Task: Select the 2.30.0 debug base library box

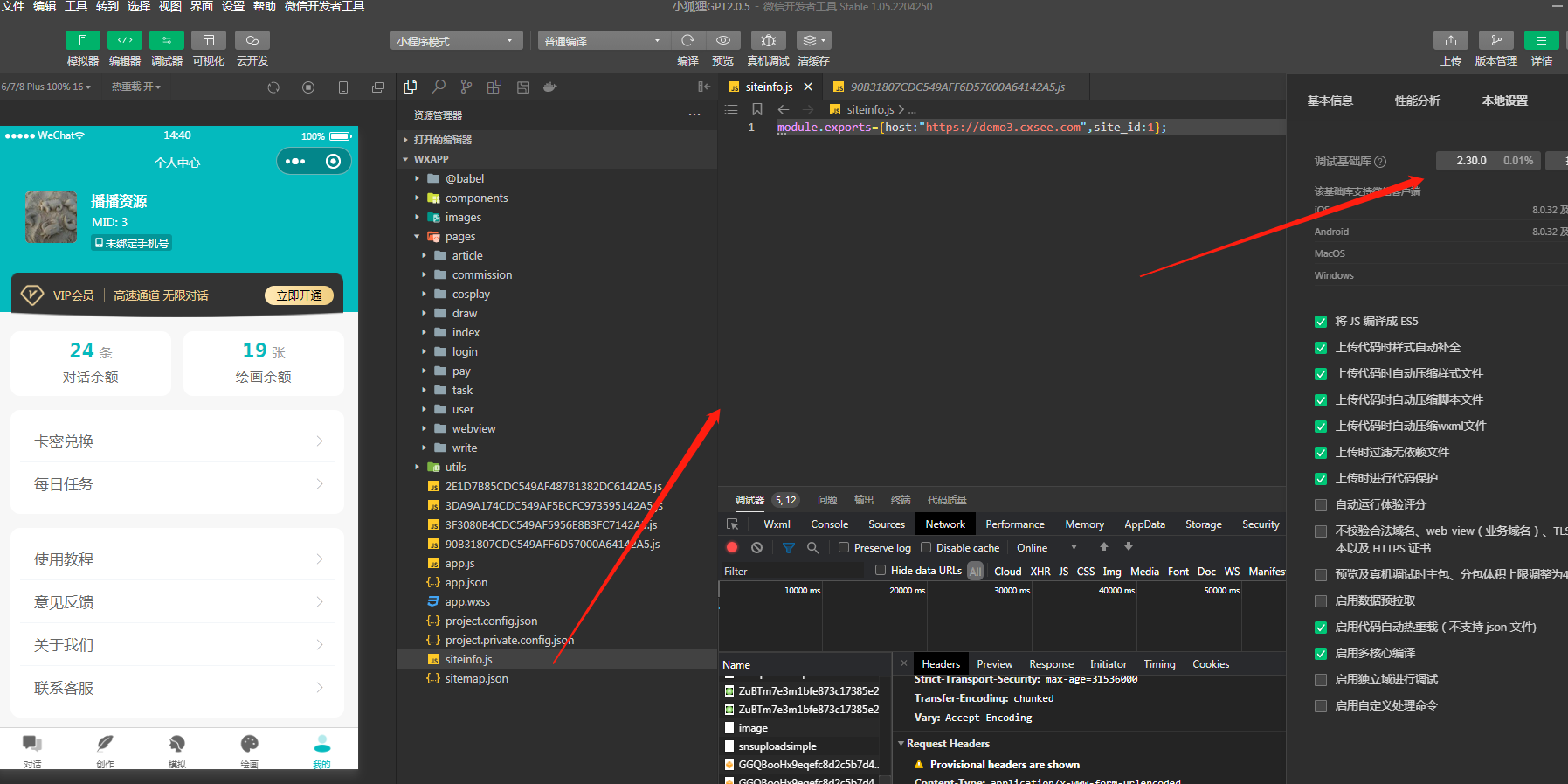Action: [1489, 161]
